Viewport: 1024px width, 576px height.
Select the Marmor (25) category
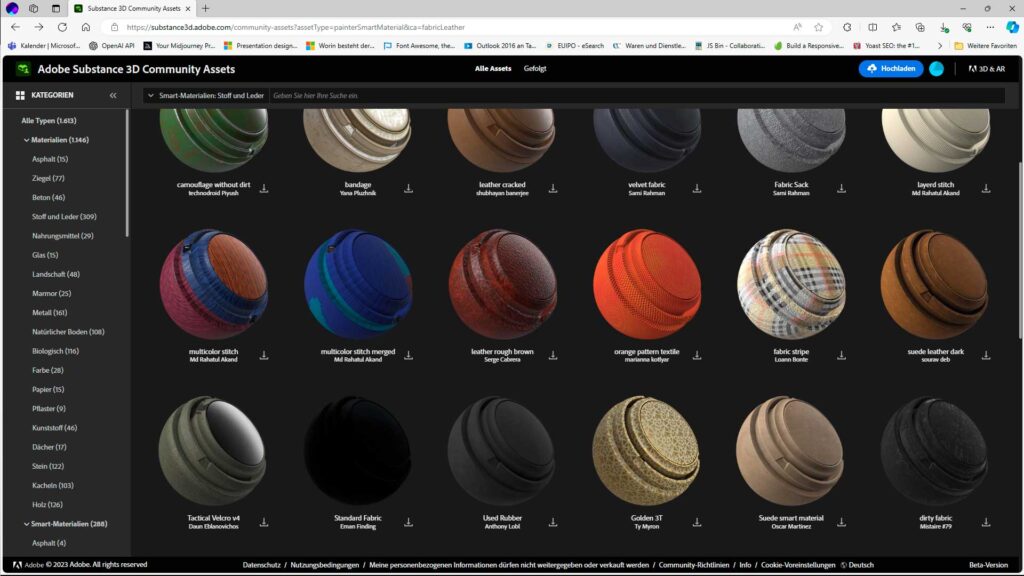[x=52, y=294]
